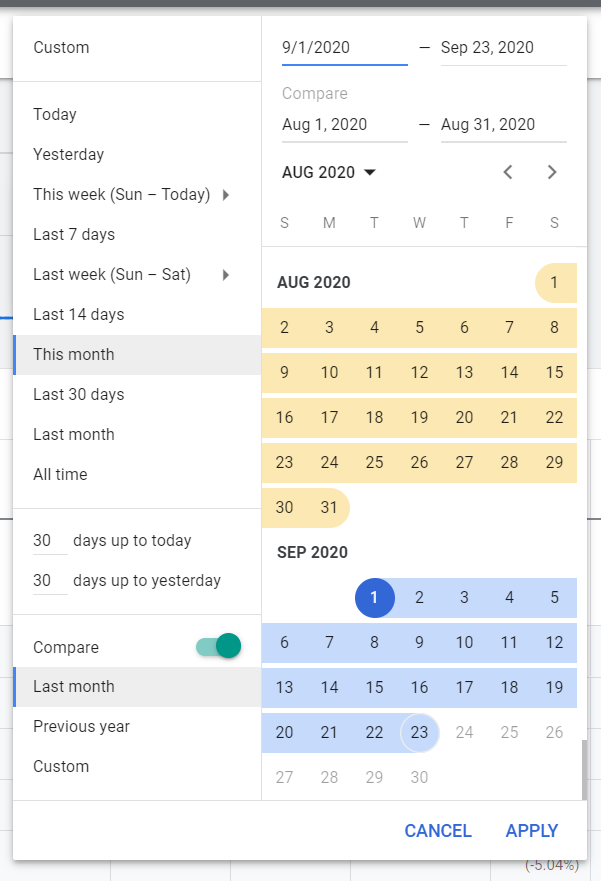
Task: Navigate to the previous month using left chevron
Action: pos(508,172)
